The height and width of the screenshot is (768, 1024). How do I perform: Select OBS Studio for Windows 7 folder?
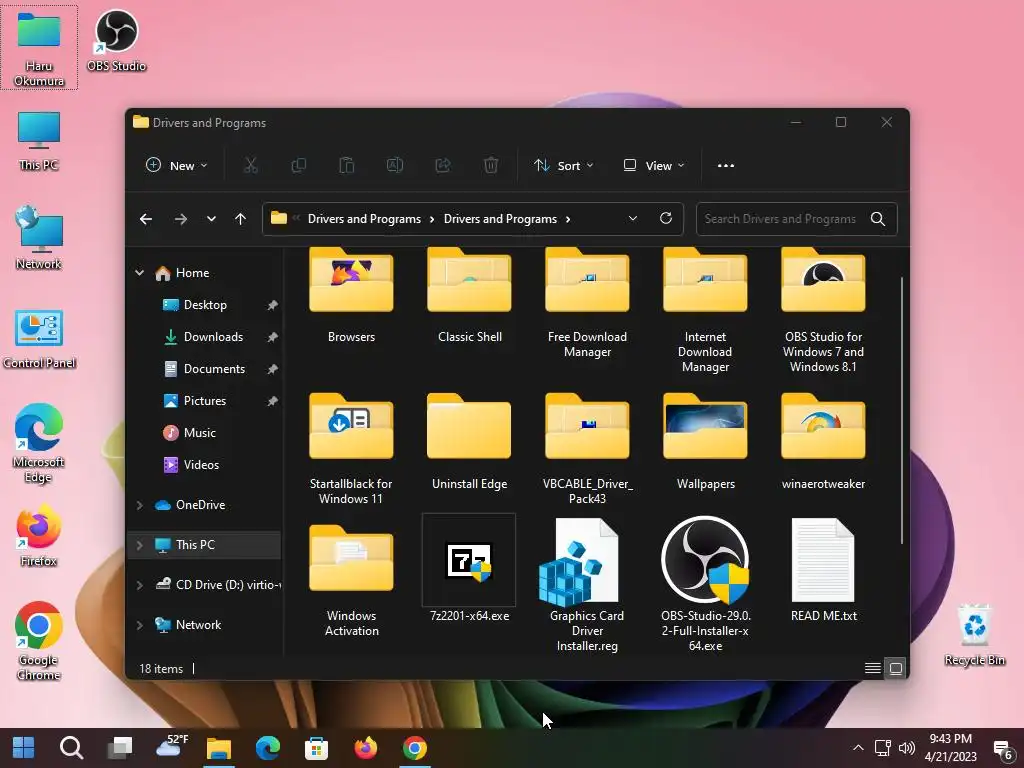click(823, 311)
